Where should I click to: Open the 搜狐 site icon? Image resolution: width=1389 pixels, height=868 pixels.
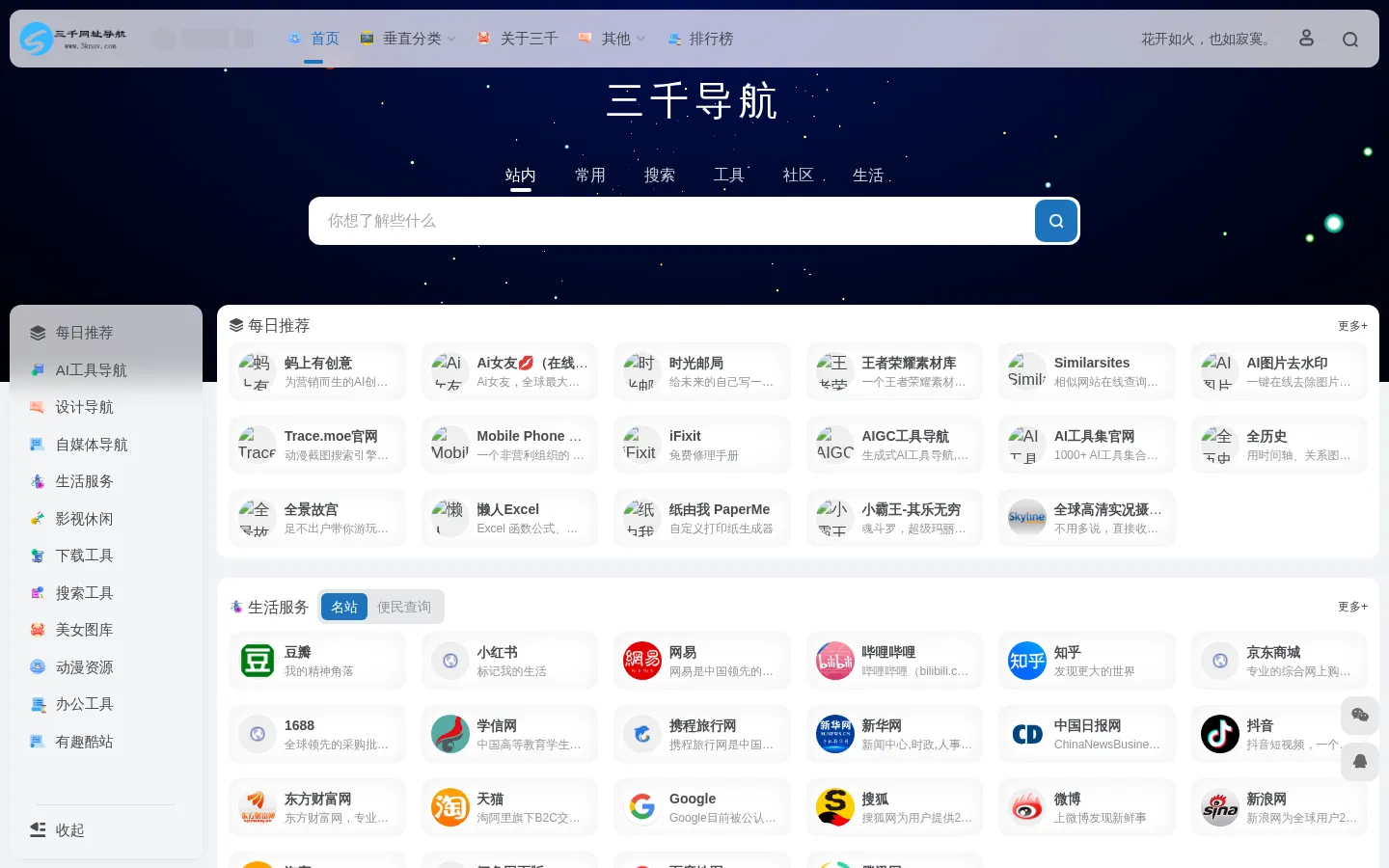click(x=835, y=807)
